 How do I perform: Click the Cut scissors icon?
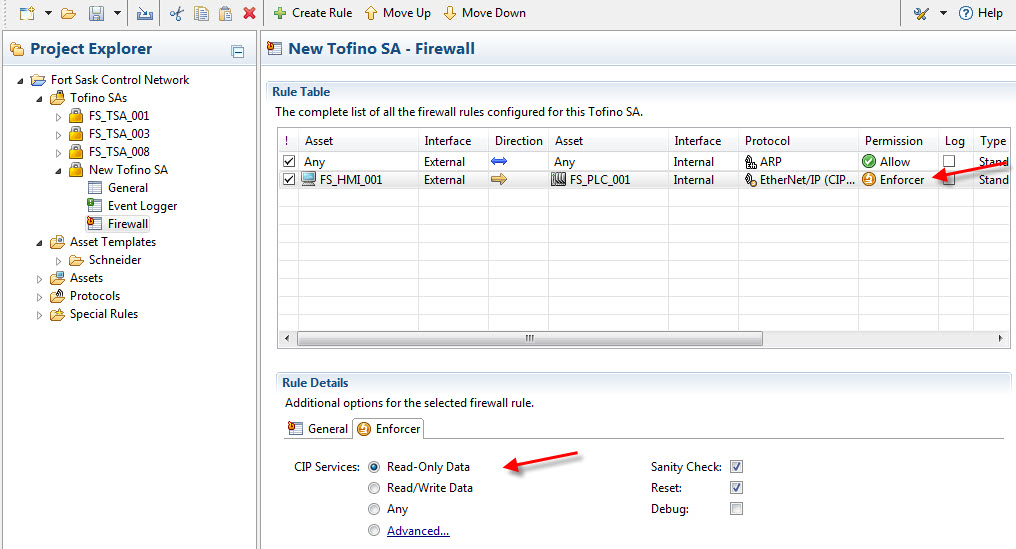click(x=176, y=13)
